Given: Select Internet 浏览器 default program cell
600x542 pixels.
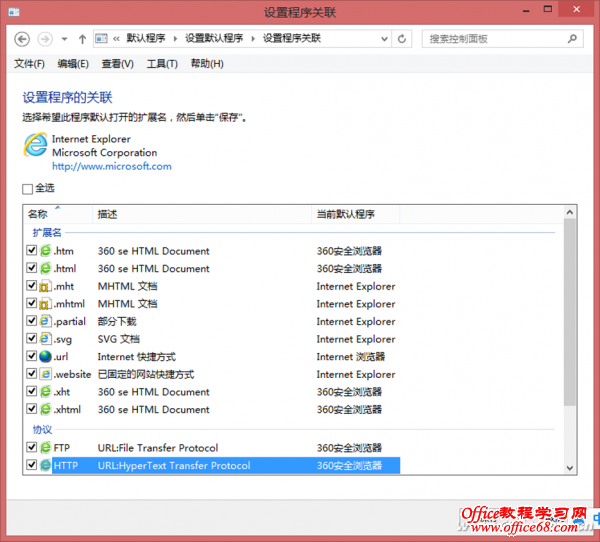Looking at the screenshot, I should (351, 357).
